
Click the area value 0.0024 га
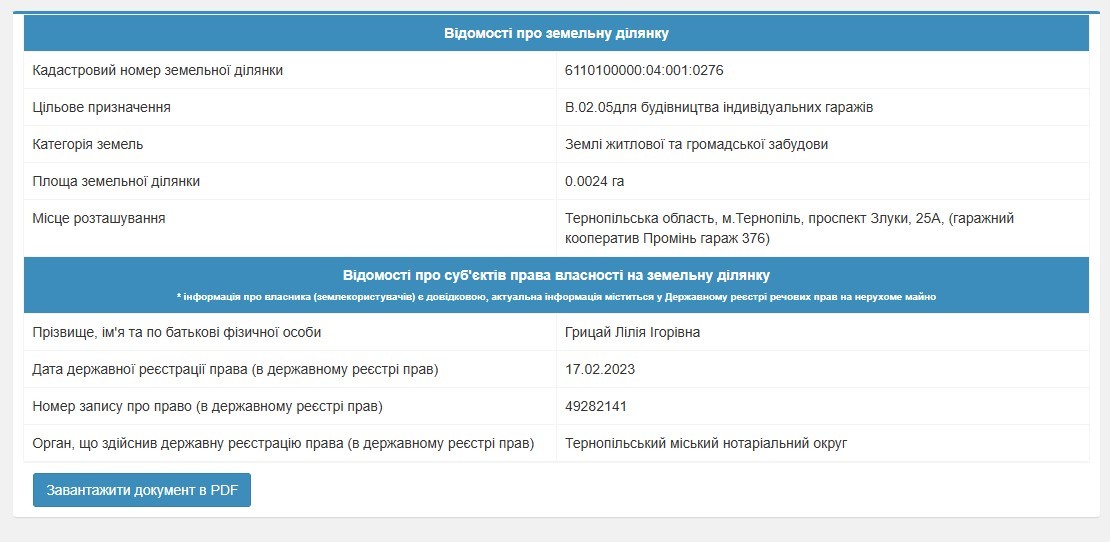click(595, 181)
